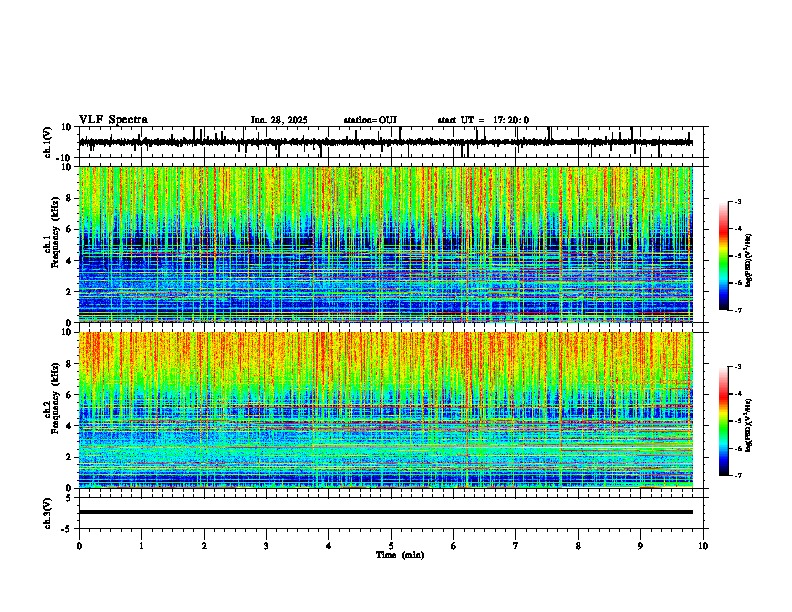The height and width of the screenshot is (612, 792).
Task: Click the "-5" tick on ch.3(V) axis
Action: click(x=67, y=529)
